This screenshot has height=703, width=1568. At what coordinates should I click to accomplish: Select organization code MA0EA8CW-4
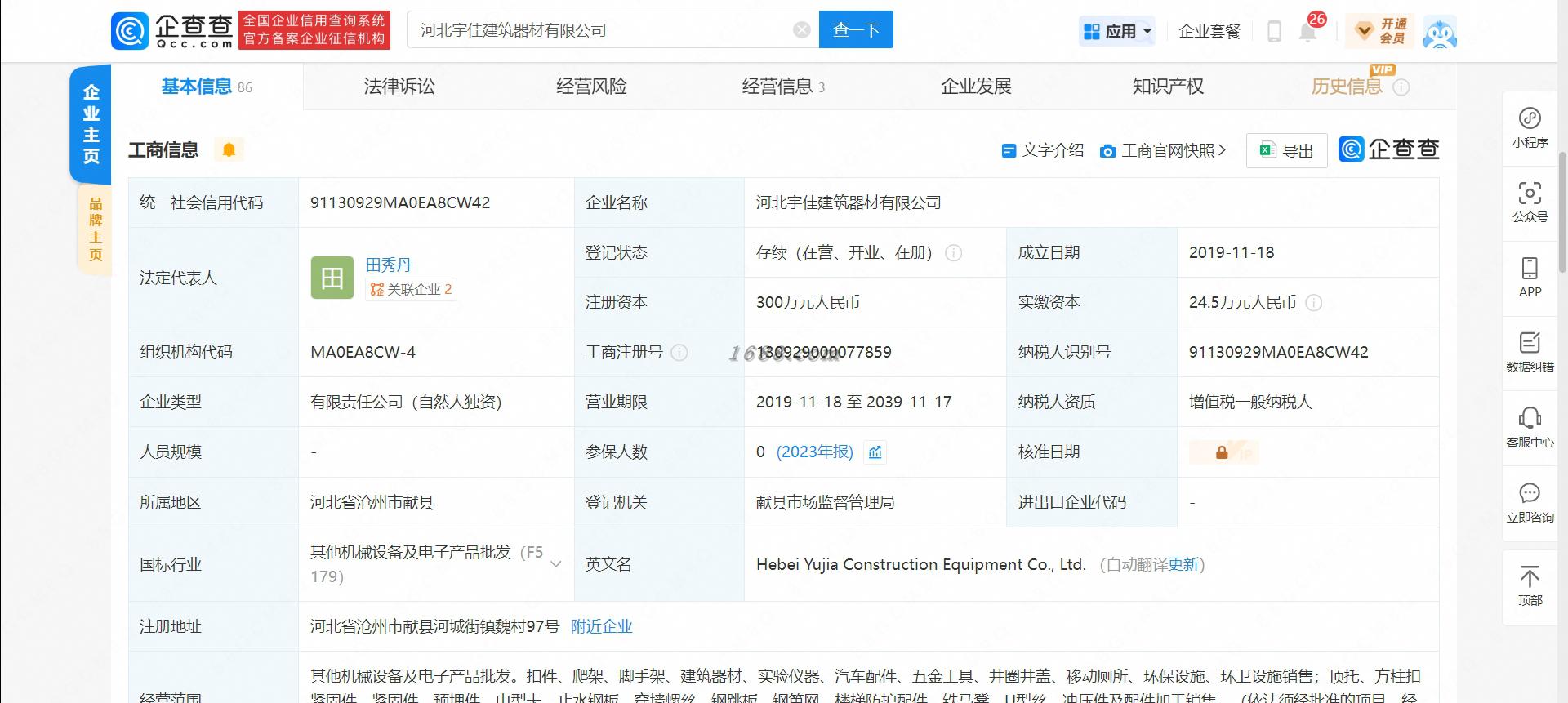[363, 352]
